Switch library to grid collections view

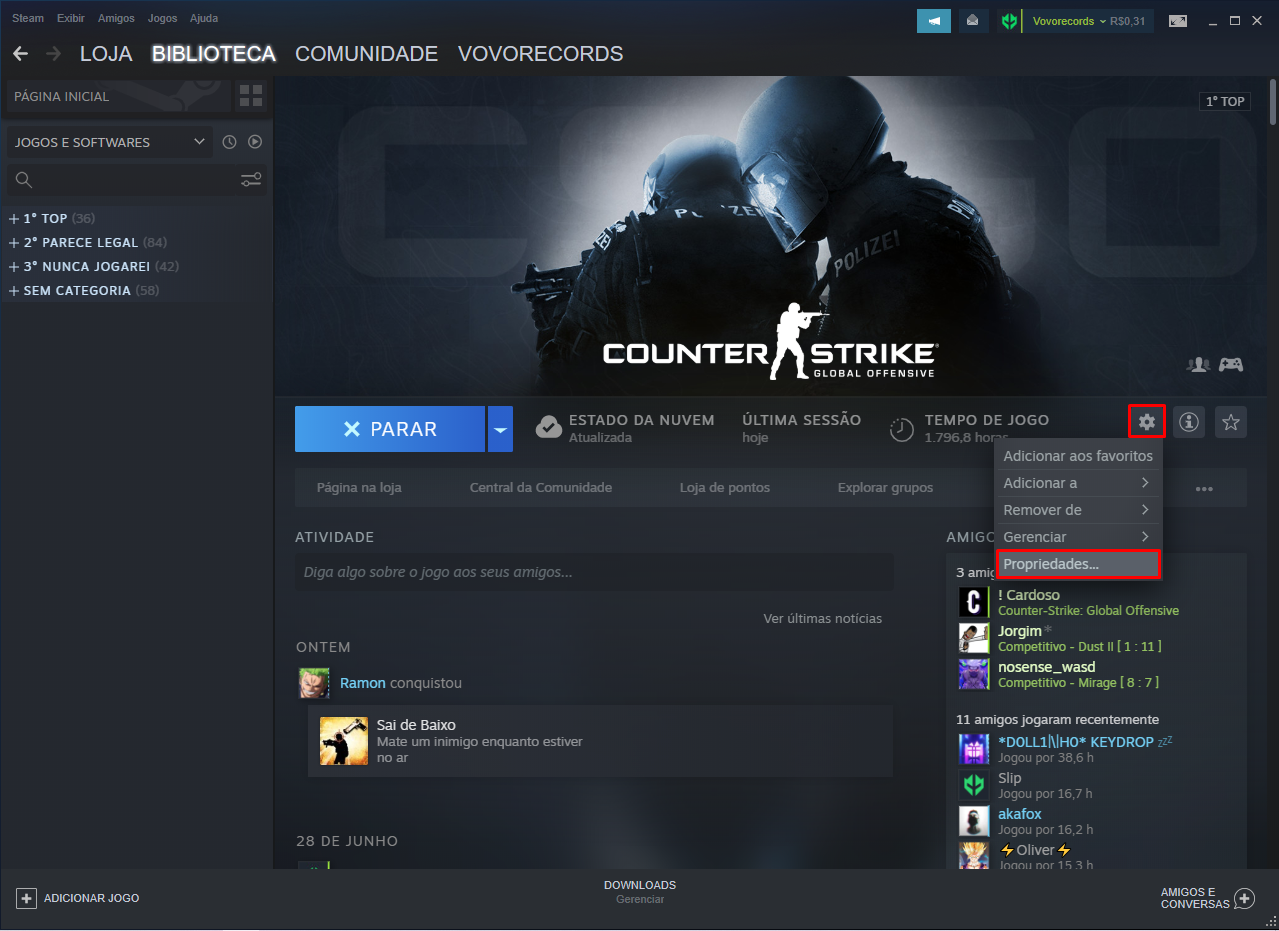(x=251, y=97)
